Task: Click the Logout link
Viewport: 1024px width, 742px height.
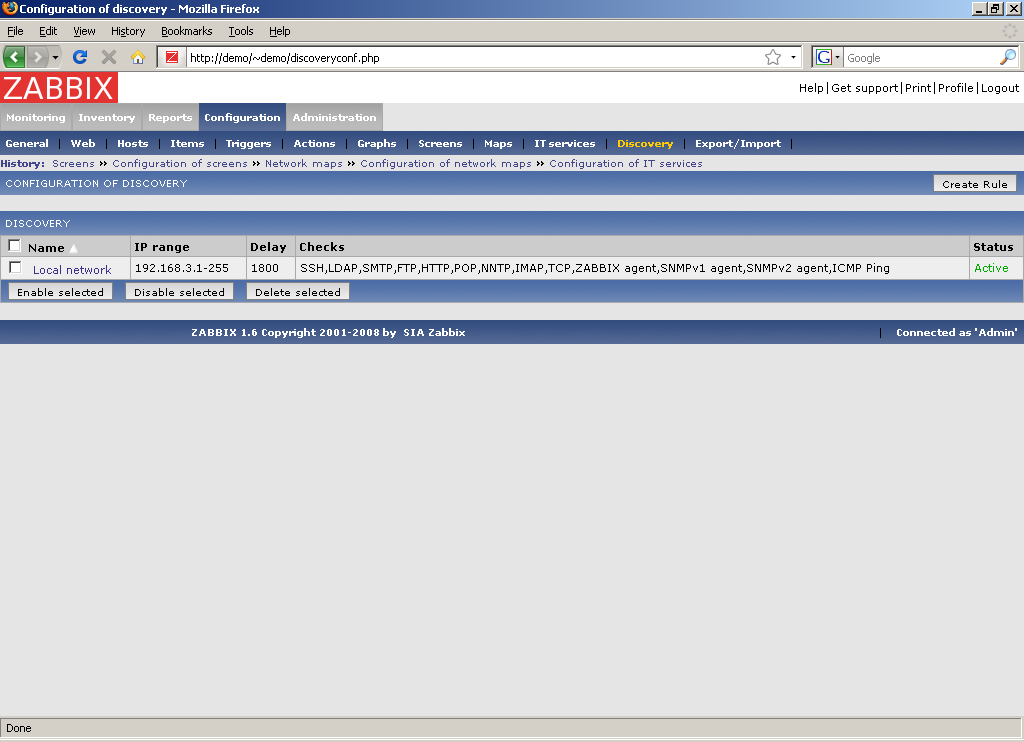Action: click(x=1000, y=88)
